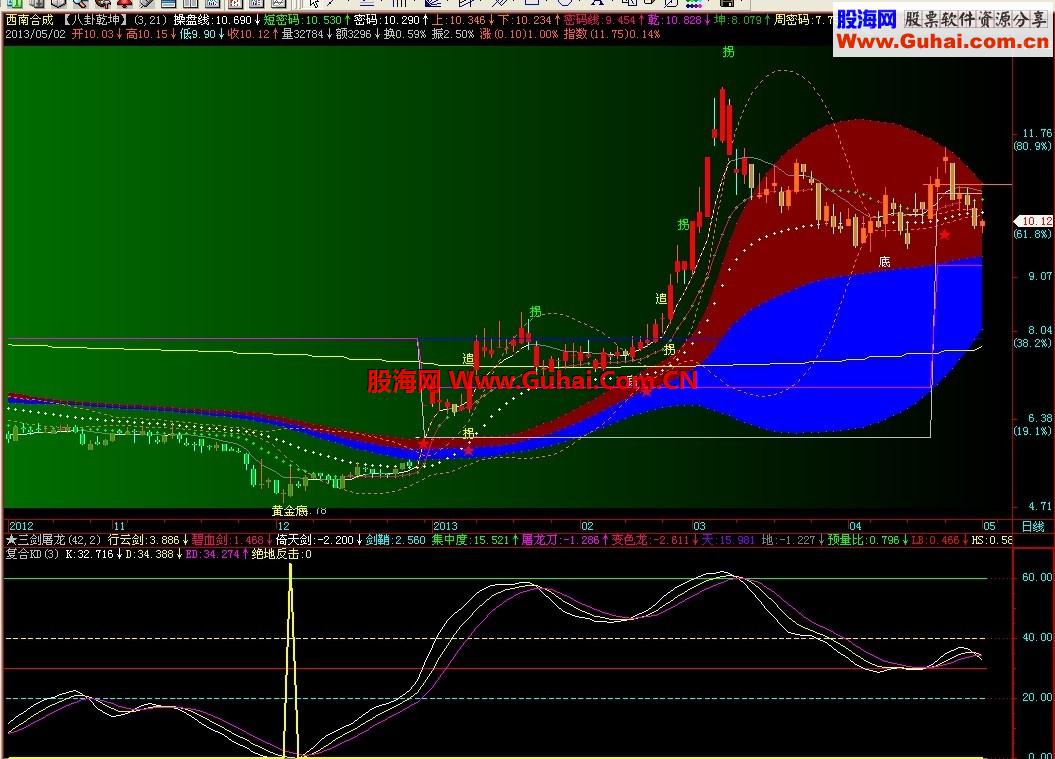Select the 碧血剑:1.468 value
This screenshot has width=1055, height=759.
(x=227, y=540)
